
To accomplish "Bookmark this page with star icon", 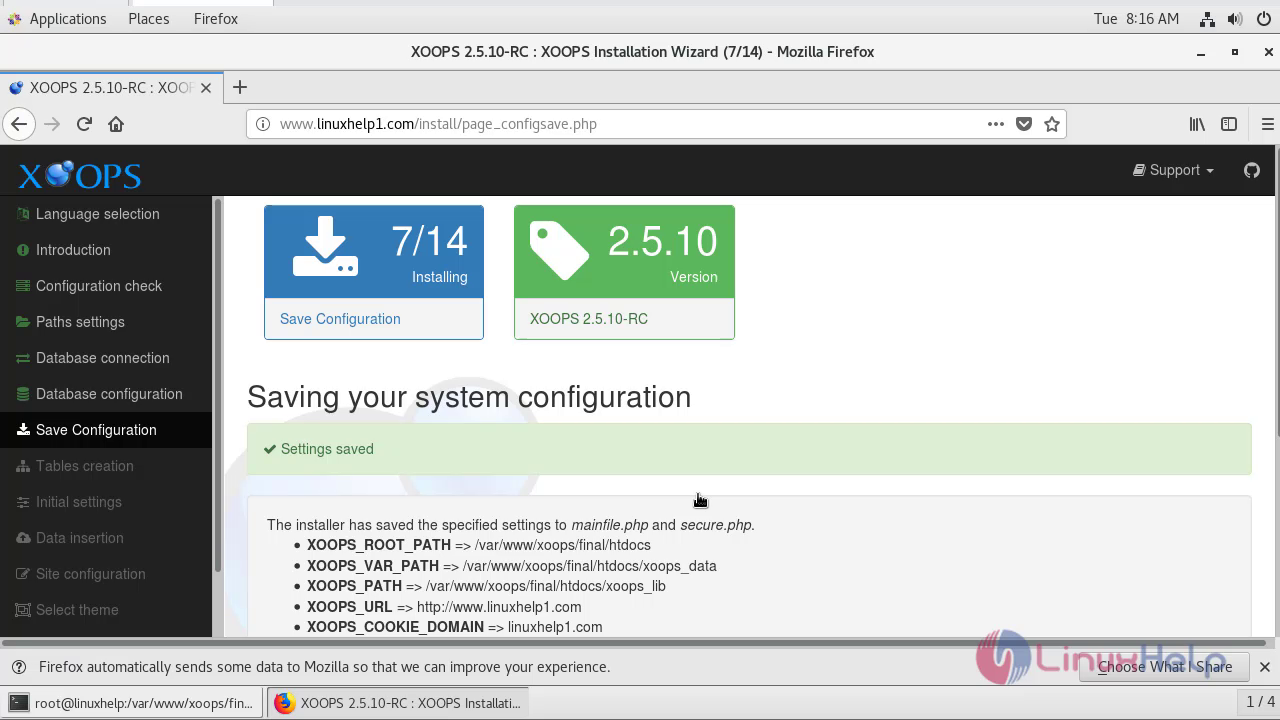I will tap(1051, 124).
